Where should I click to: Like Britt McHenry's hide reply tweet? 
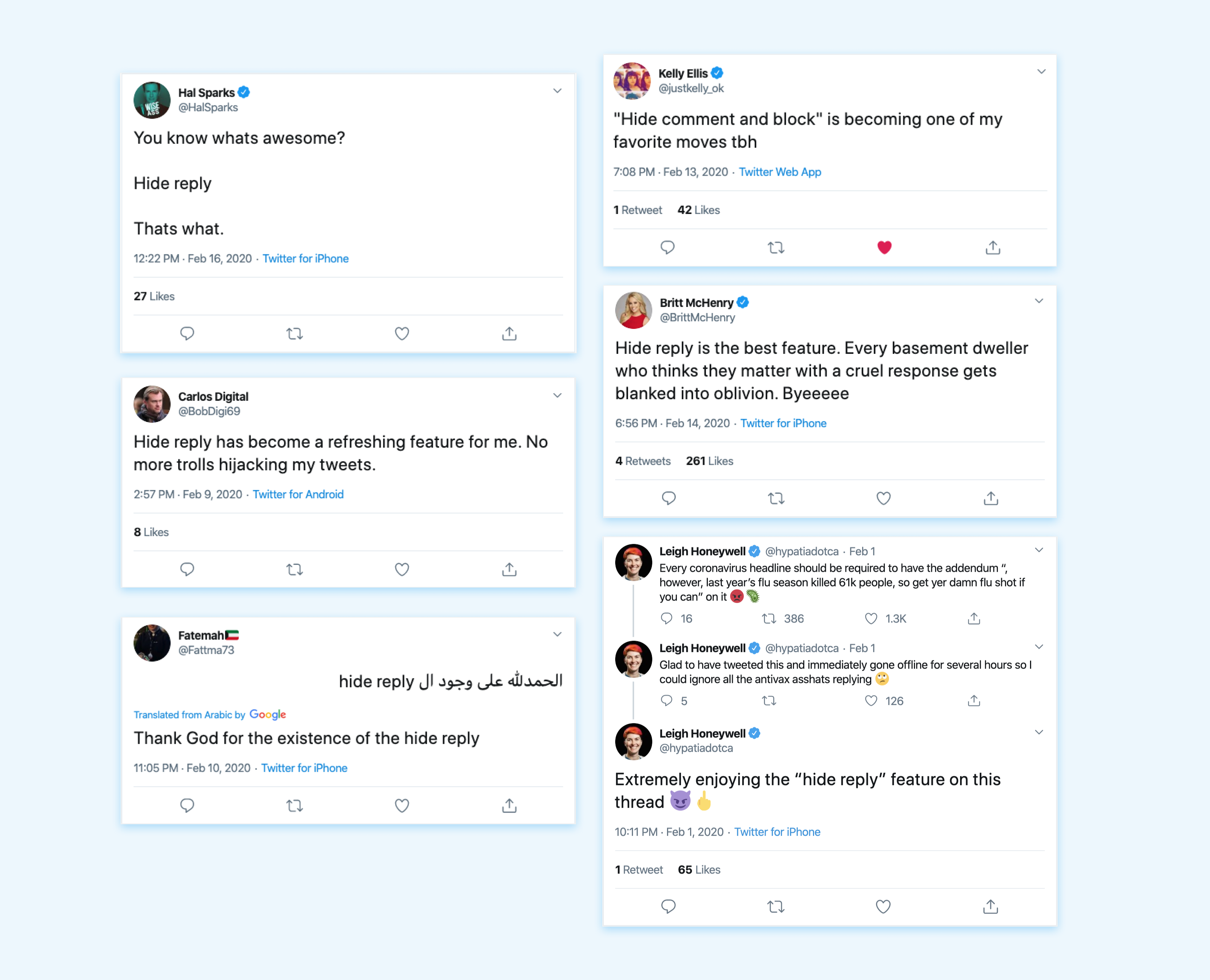point(883,498)
